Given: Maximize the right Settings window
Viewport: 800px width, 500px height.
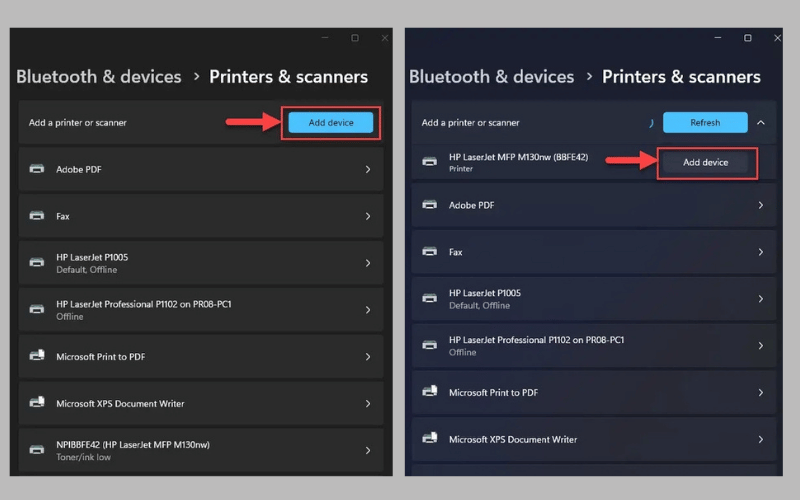Looking at the screenshot, I should (747, 38).
